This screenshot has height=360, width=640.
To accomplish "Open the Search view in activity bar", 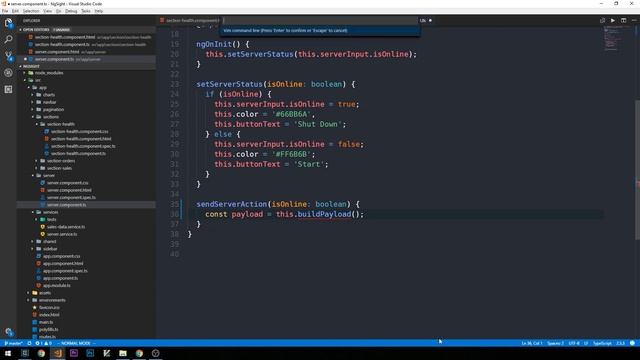I will click(8, 39).
